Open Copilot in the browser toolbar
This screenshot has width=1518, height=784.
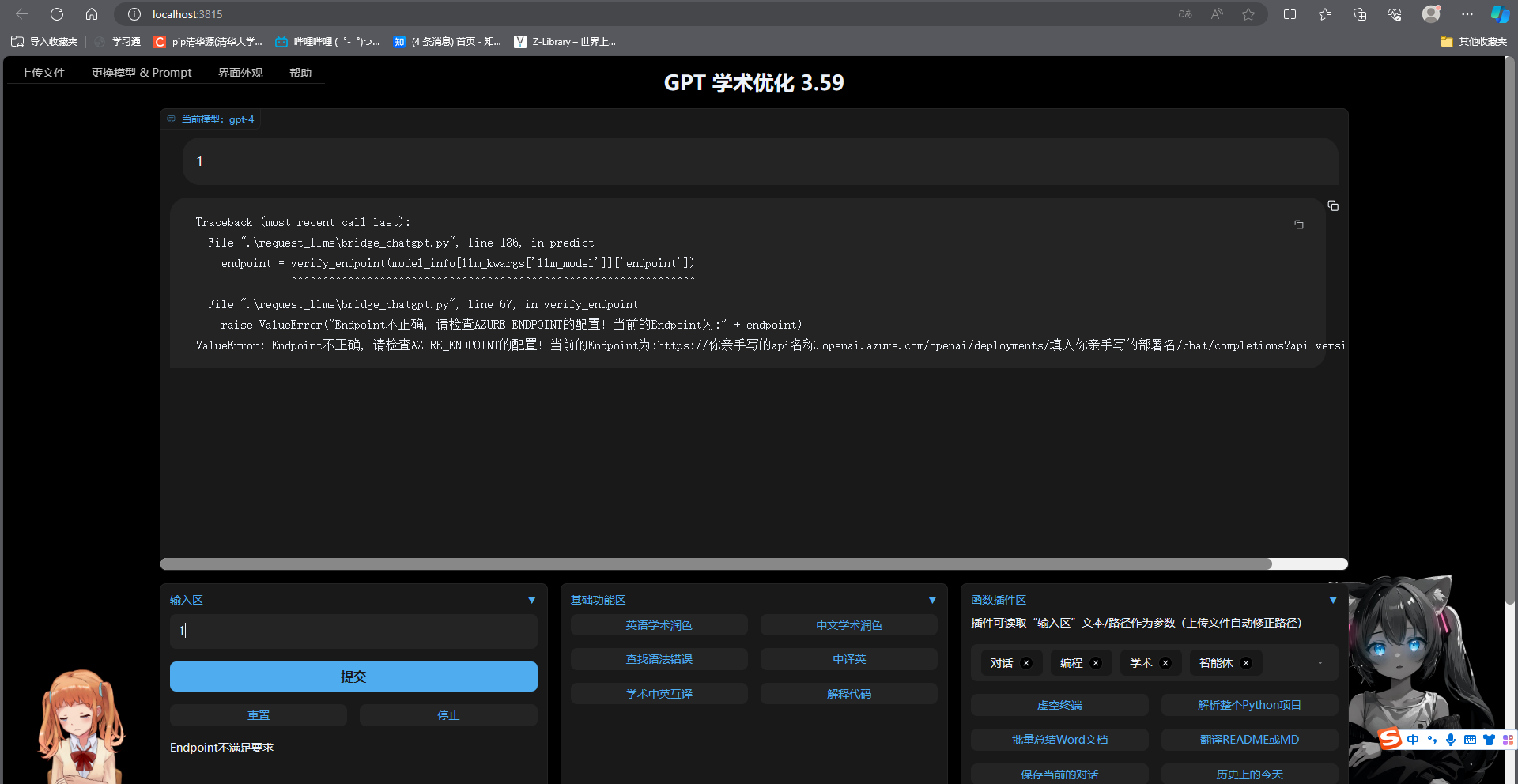point(1500,14)
